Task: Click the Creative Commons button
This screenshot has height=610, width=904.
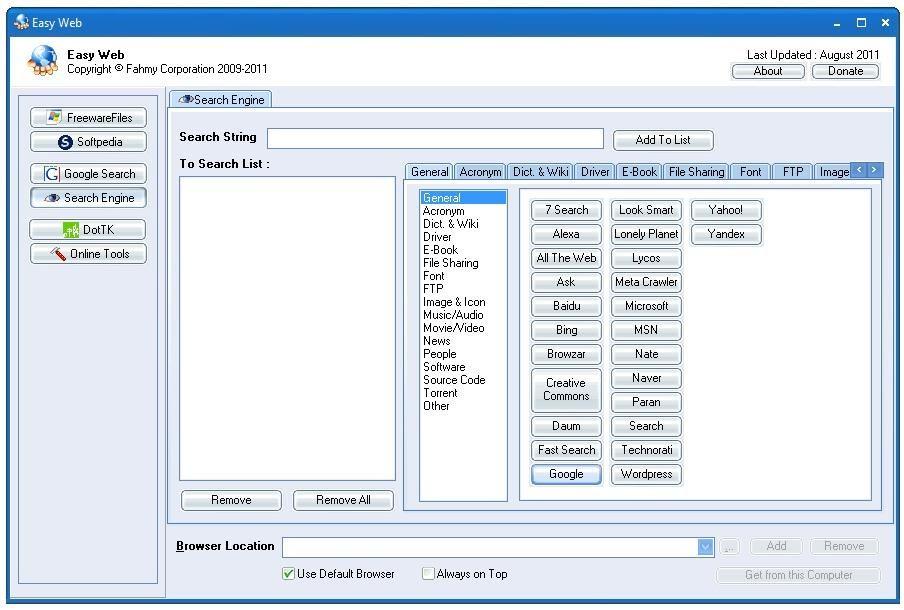Action: [x=566, y=390]
